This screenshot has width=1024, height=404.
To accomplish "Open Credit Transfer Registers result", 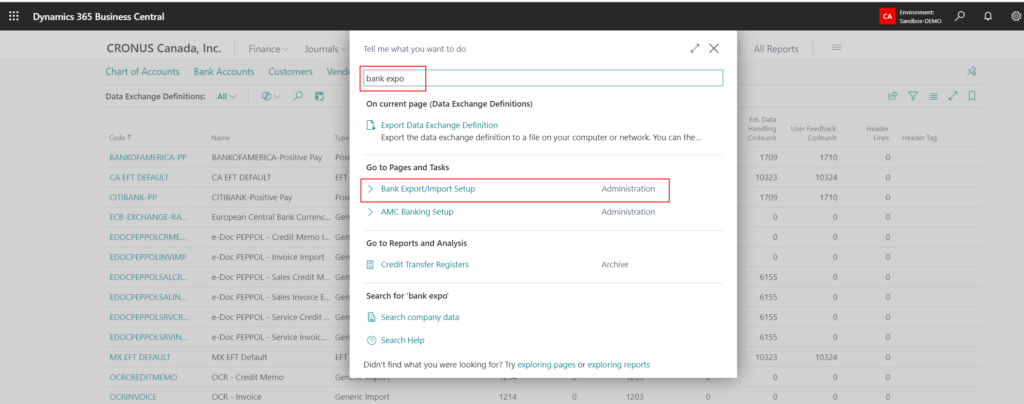I will tap(424, 264).
